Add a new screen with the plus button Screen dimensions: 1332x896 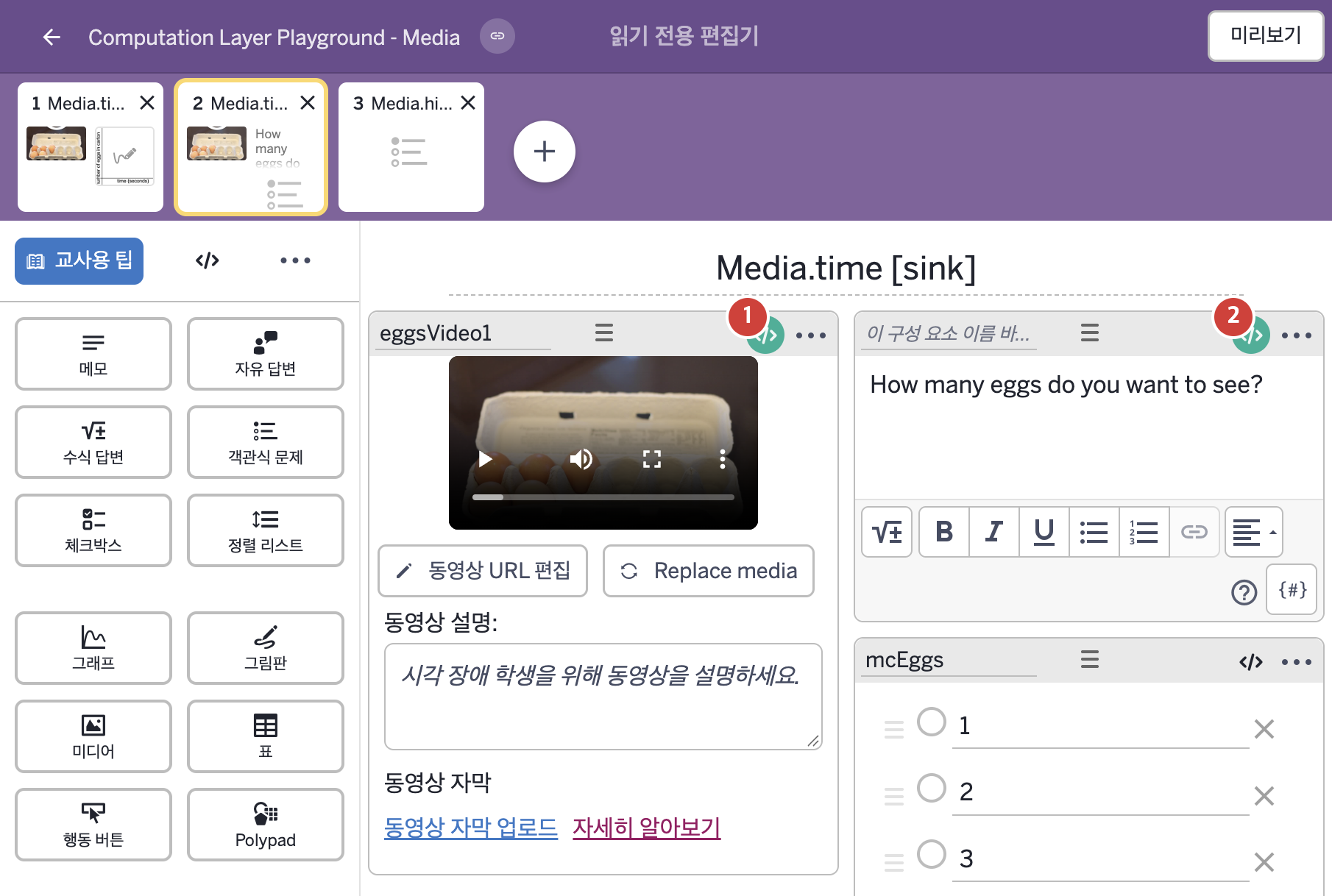[x=545, y=152]
